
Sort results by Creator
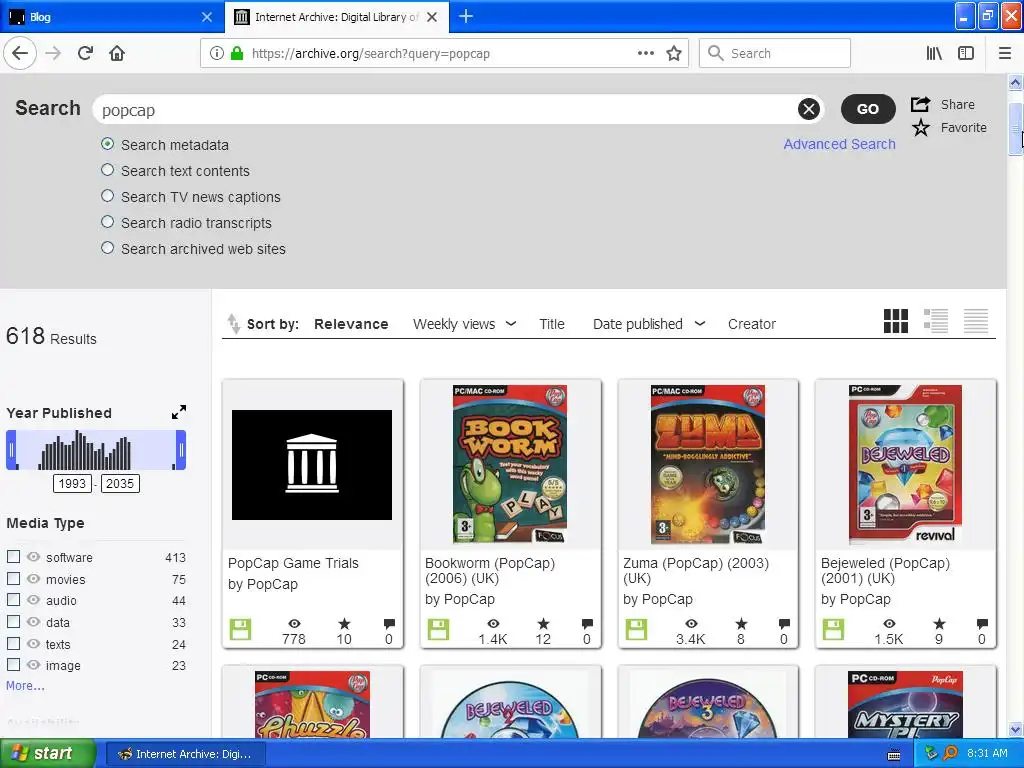coord(752,324)
